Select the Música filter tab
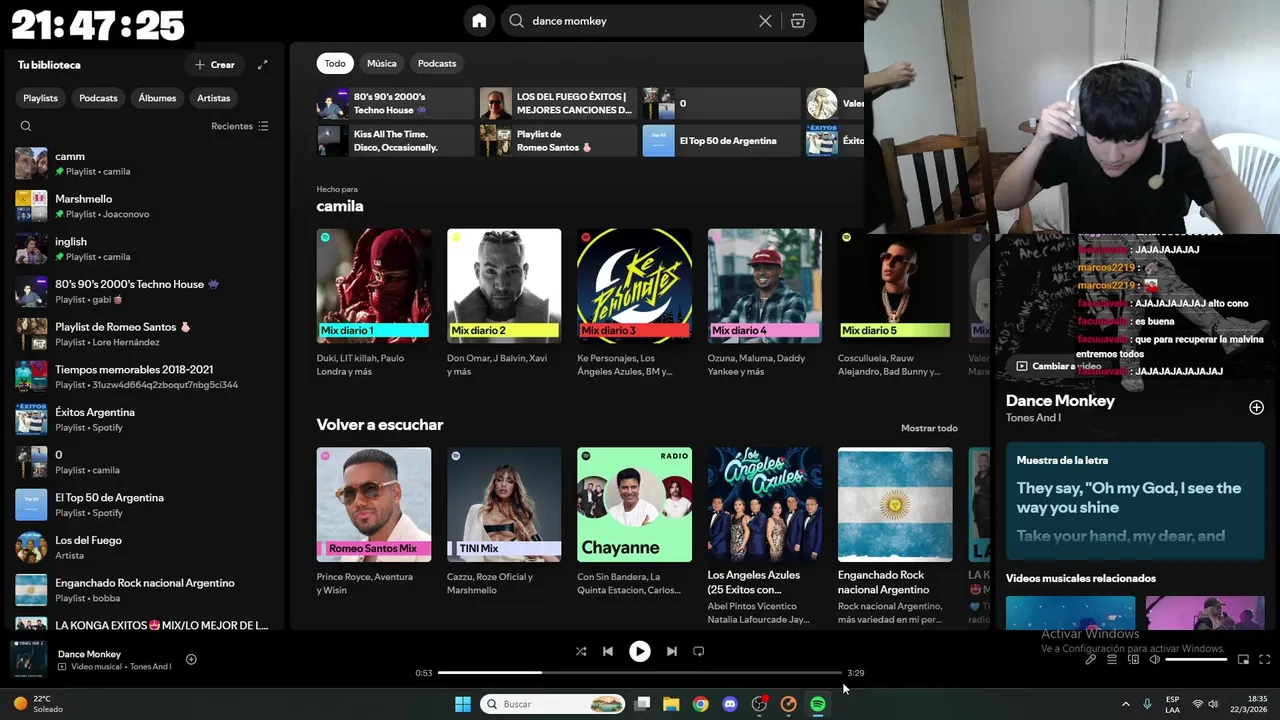 [x=382, y=63]
